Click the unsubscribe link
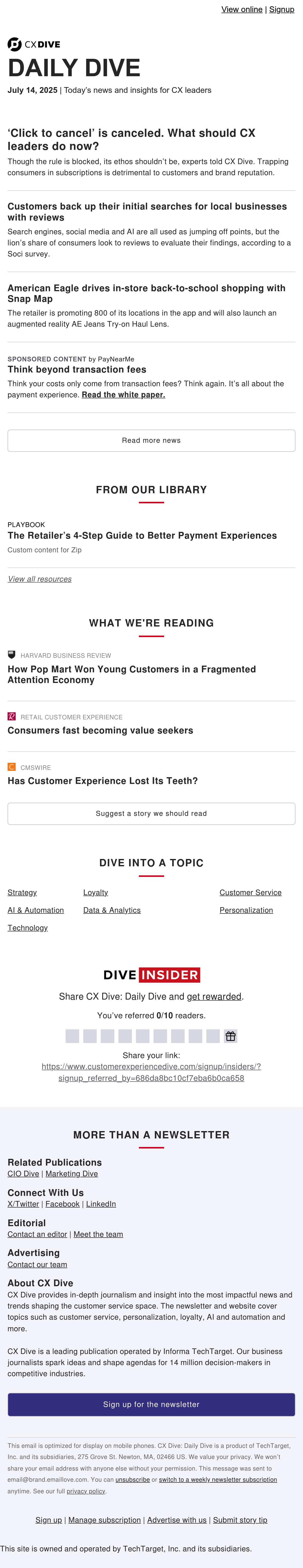Screen dimensions: 303x1568 (x=133, y=1480)
